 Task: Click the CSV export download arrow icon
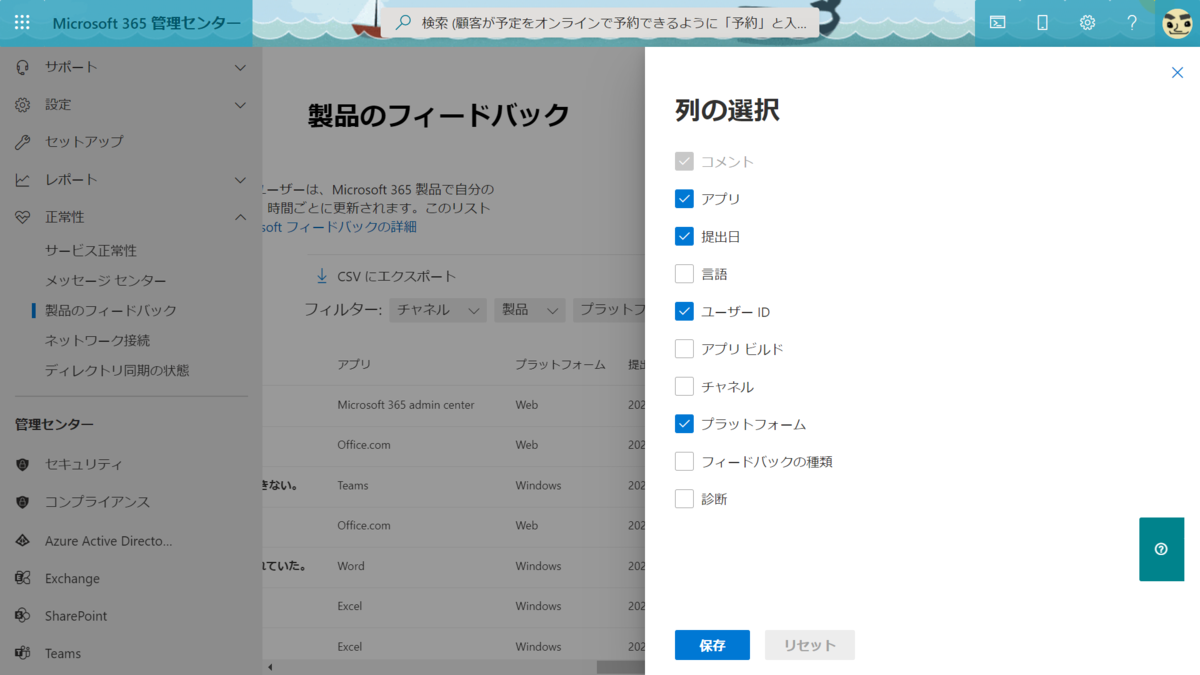coord(322,276)
